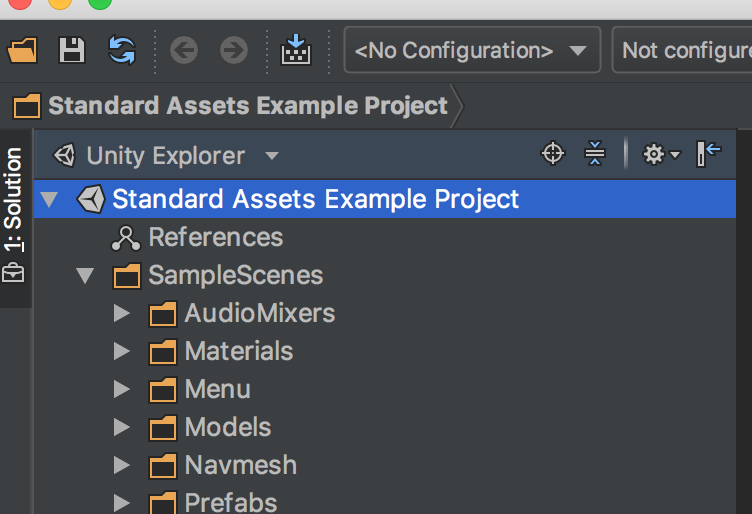The height and width of the screenshot is (514, 752).
Task: Open the No Configuration dropdown
Action: coord(472,50)
